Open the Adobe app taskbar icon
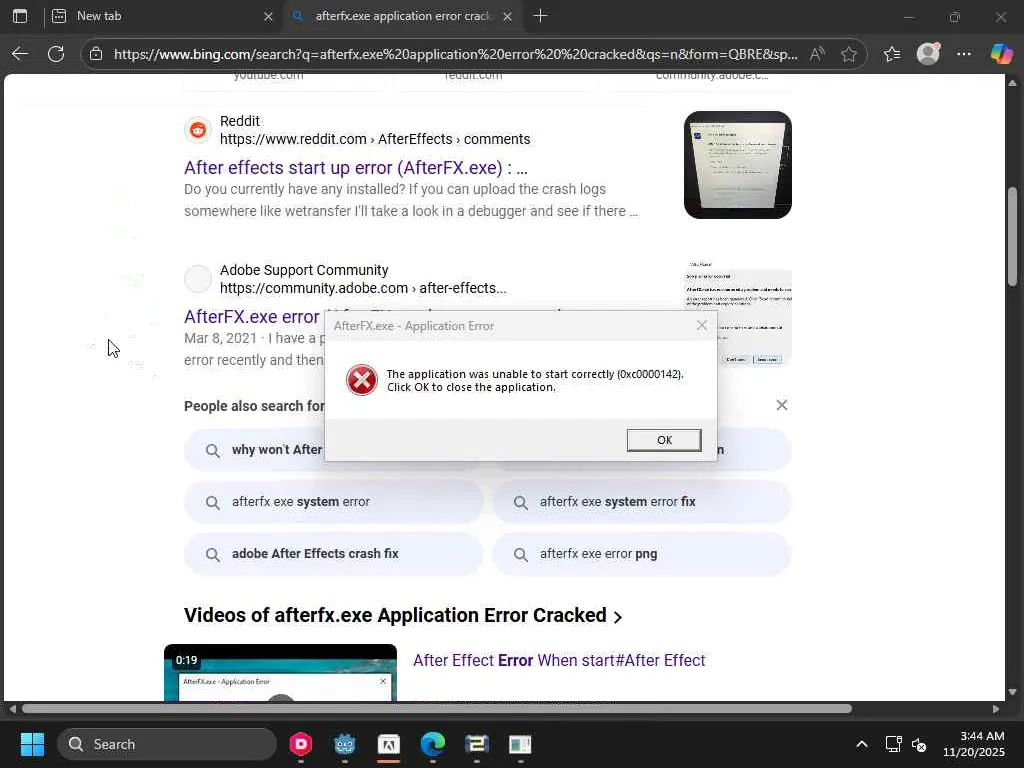Viewport: 1024px width, 768px height. pyautogui.click(x=389, y=744)
